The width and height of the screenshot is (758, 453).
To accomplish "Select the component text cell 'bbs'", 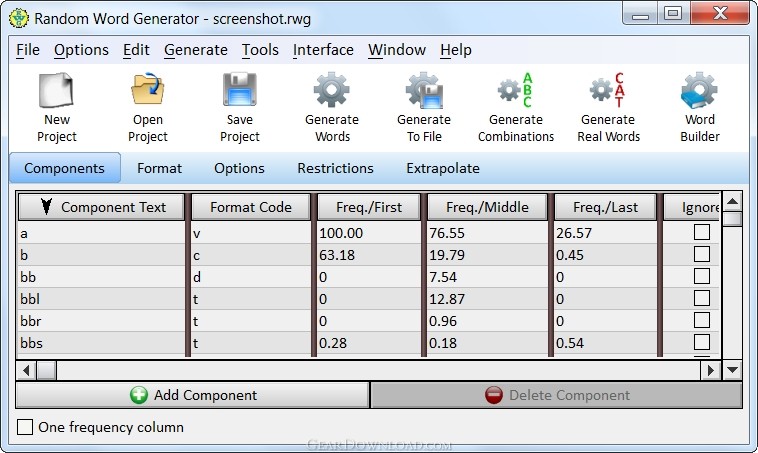I will 101,343.
